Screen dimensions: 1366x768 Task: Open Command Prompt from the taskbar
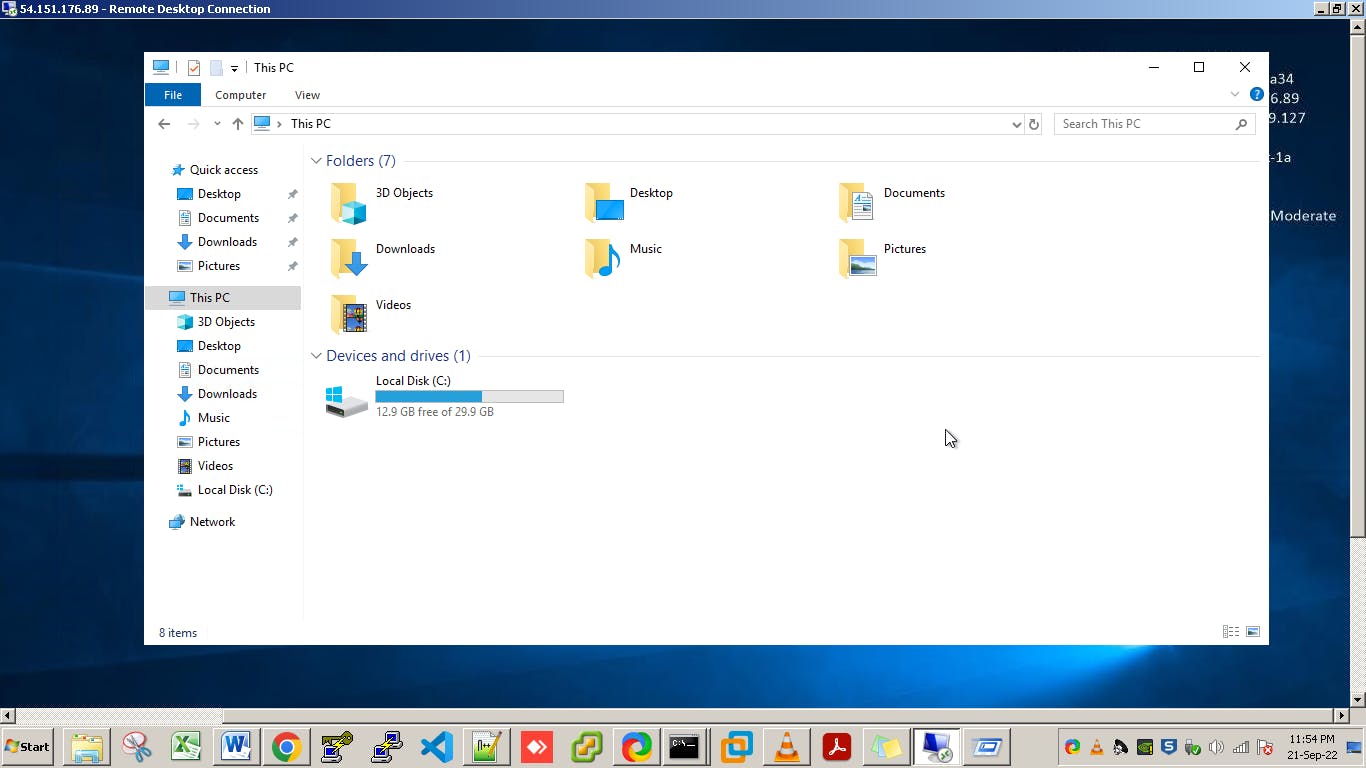click(686, 747)
